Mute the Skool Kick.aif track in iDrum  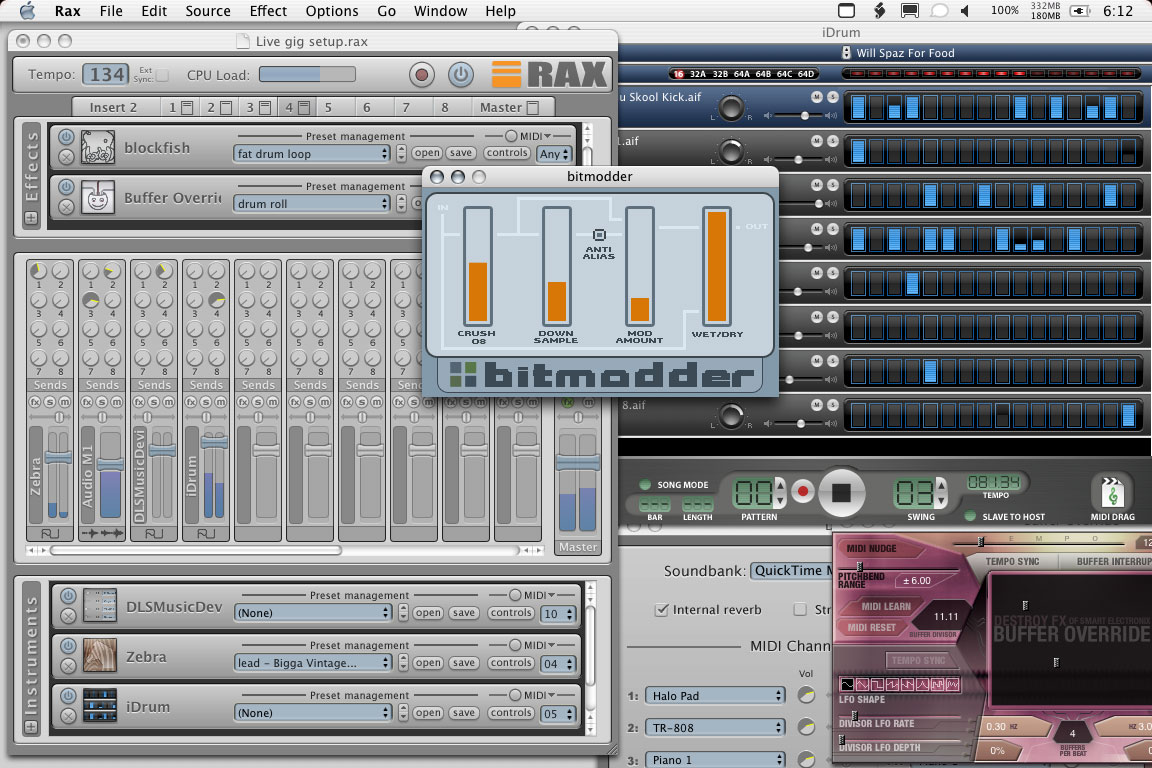(817, 97)
